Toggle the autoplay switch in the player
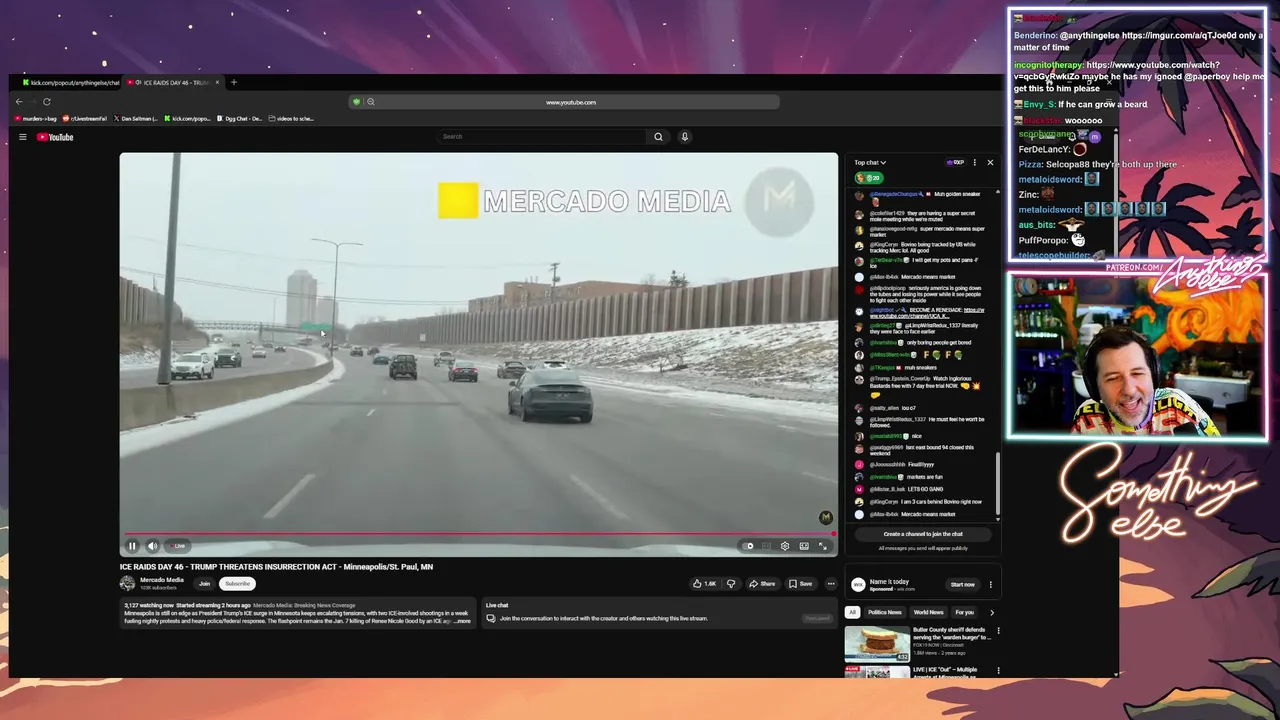This screenshot has height=720, width=1280. (747, 546)
